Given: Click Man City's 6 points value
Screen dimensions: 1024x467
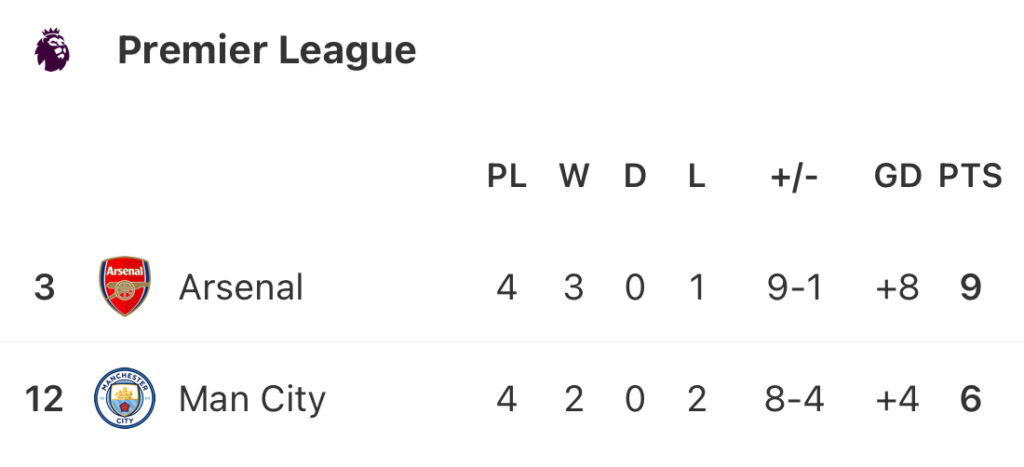Looking at the screenshot, I should coord(971,399).
